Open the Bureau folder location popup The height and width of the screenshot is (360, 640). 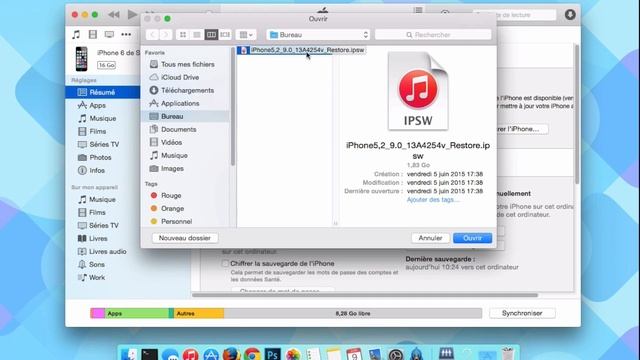coord(318,35)
